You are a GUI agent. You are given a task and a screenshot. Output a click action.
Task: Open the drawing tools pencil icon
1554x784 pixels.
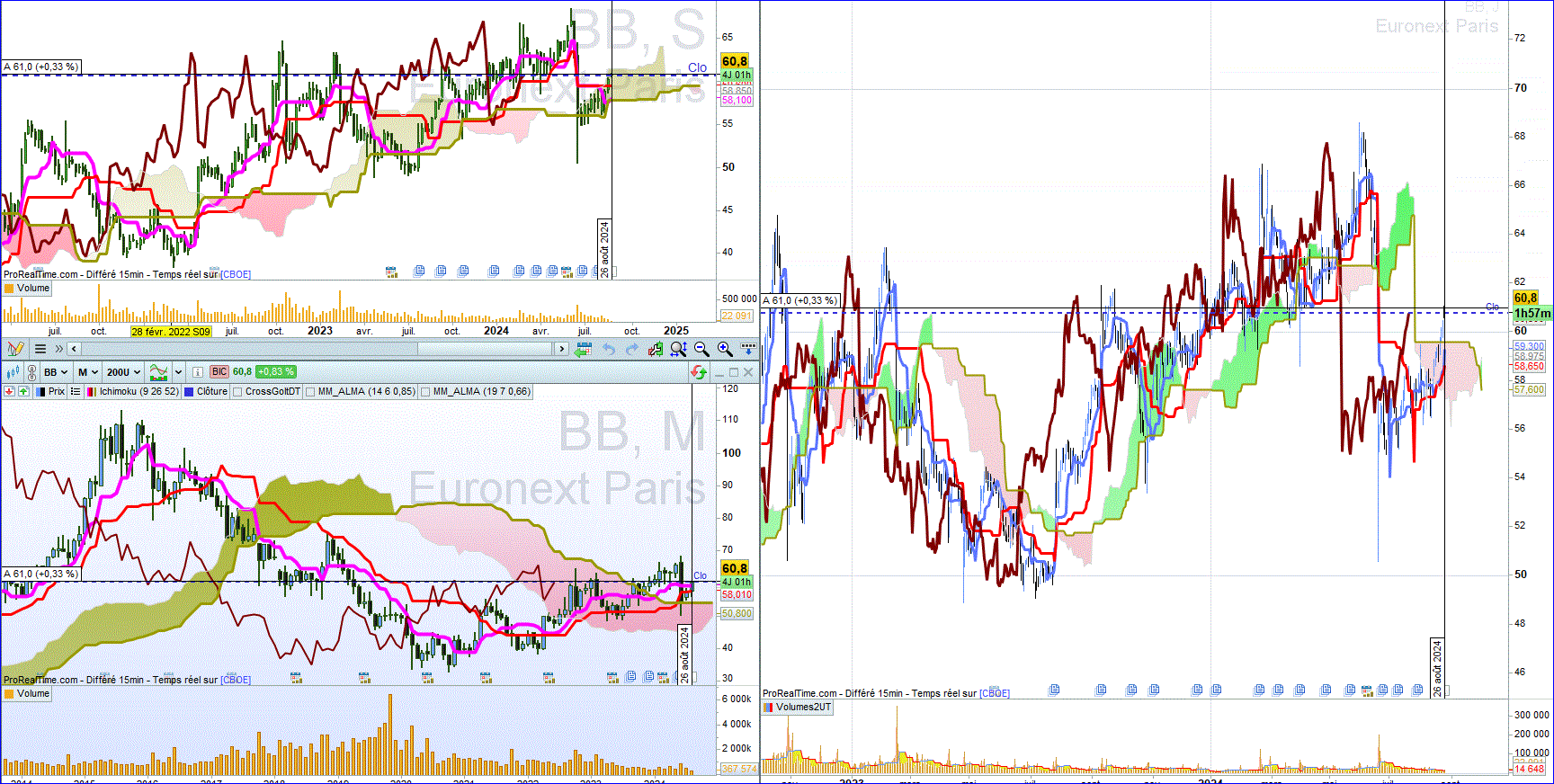pos(15,349)
